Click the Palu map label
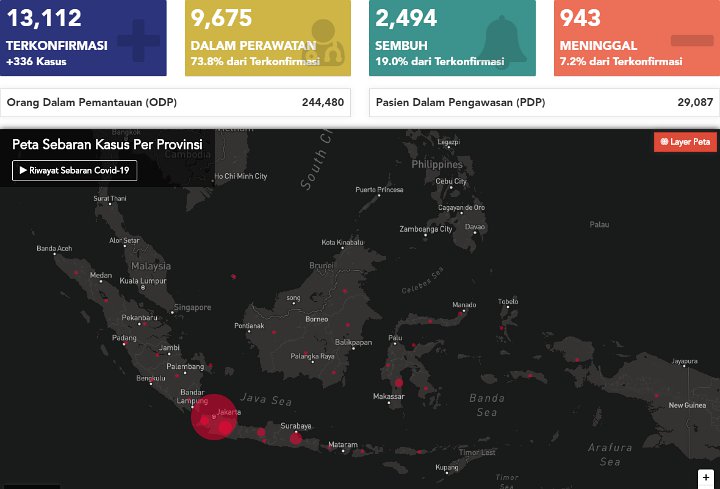720x489 pixels. pos(395,337)
